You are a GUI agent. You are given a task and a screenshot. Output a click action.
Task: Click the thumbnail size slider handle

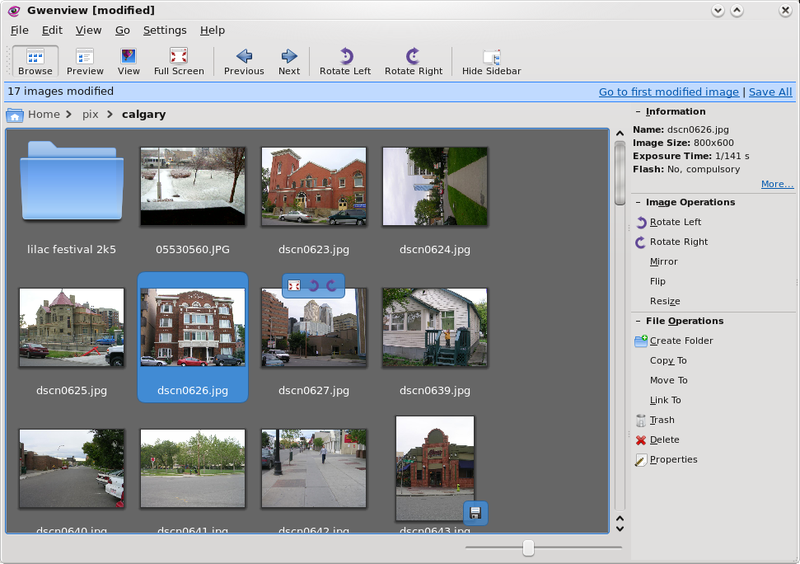pos(529,548)
